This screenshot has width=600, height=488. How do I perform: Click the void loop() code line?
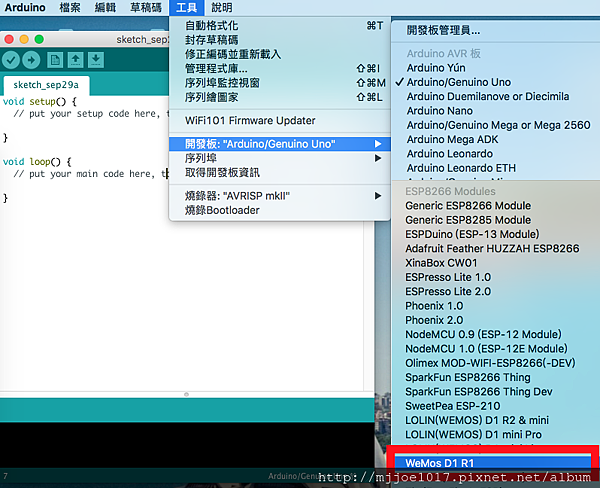[37, 162]
